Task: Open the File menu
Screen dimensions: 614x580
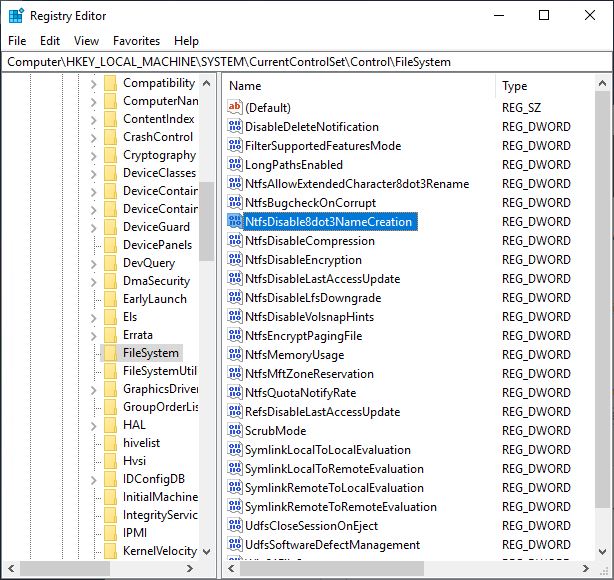Action: tap(17, 41)
